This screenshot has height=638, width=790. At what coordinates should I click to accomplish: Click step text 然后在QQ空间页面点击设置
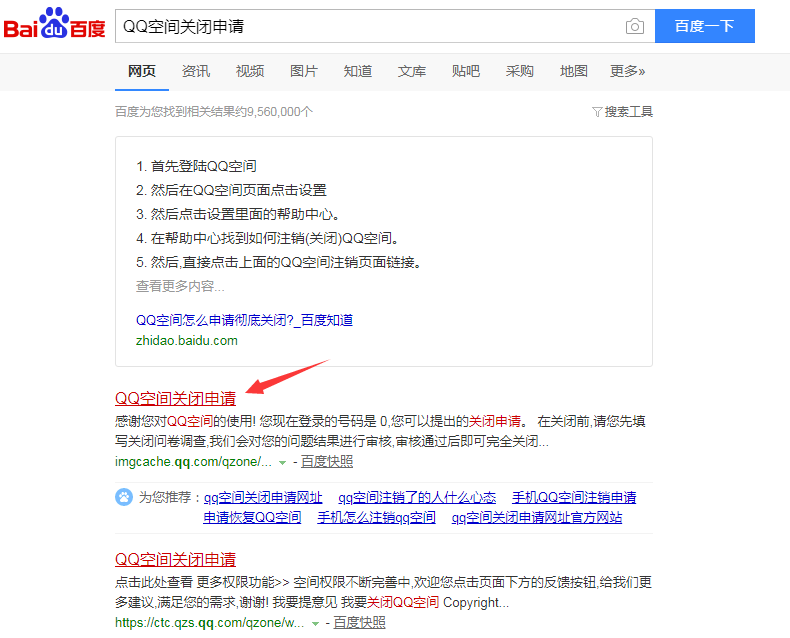[x=238, y=190]
